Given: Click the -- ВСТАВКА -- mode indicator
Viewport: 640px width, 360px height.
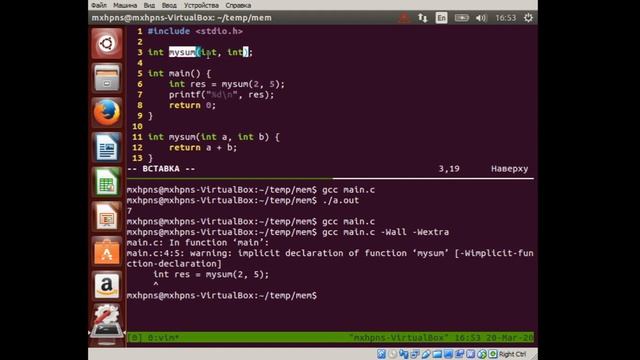Looking at the screenshot, I should [161, 169].
